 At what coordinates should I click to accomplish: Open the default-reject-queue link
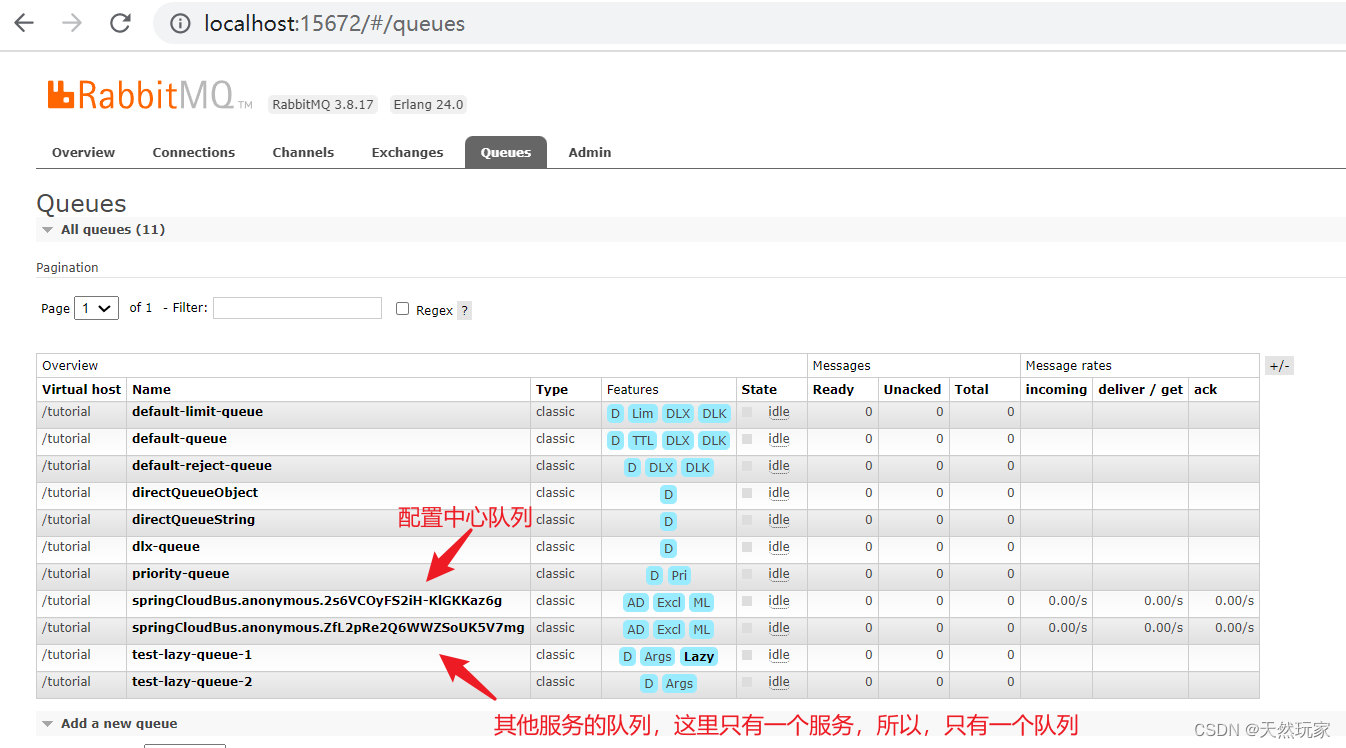click(x=202, y=465)
